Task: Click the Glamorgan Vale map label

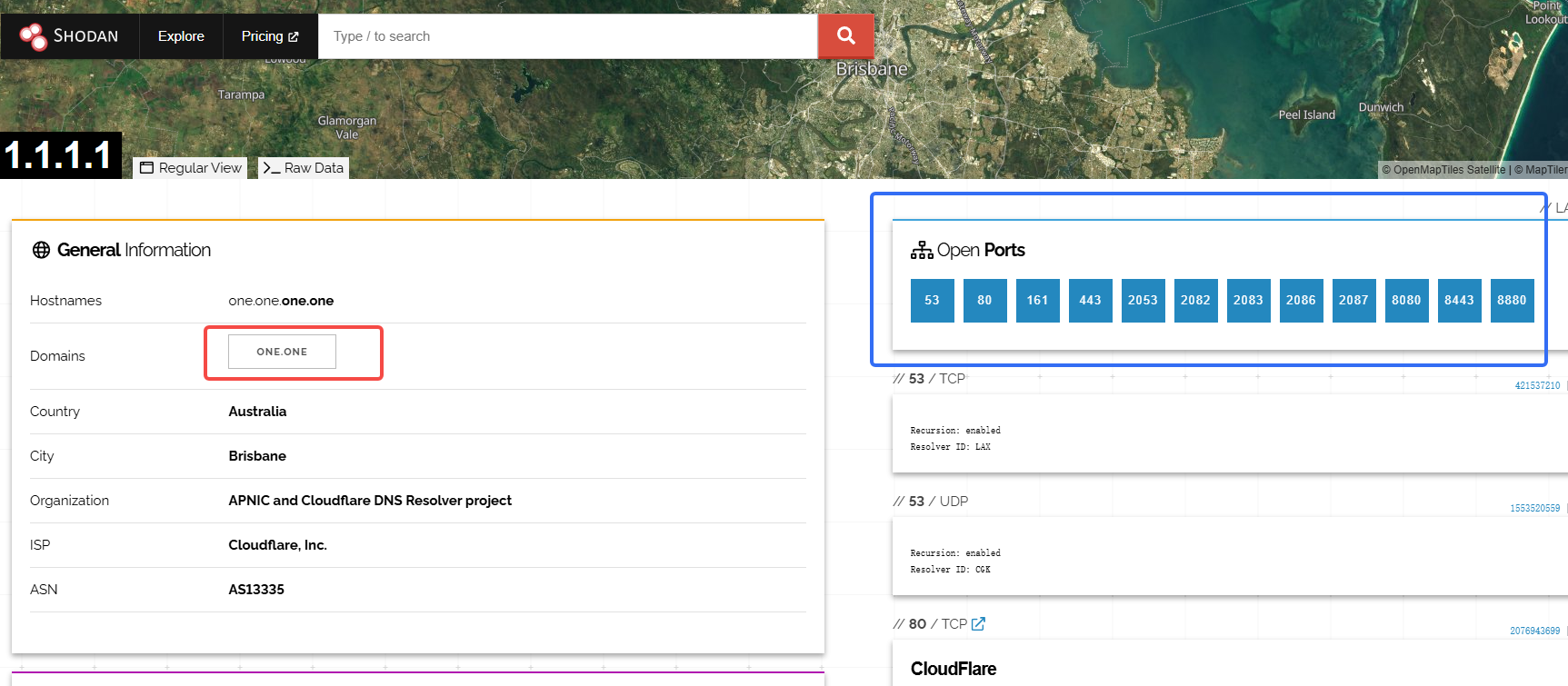Action: (x=346, y=127)
